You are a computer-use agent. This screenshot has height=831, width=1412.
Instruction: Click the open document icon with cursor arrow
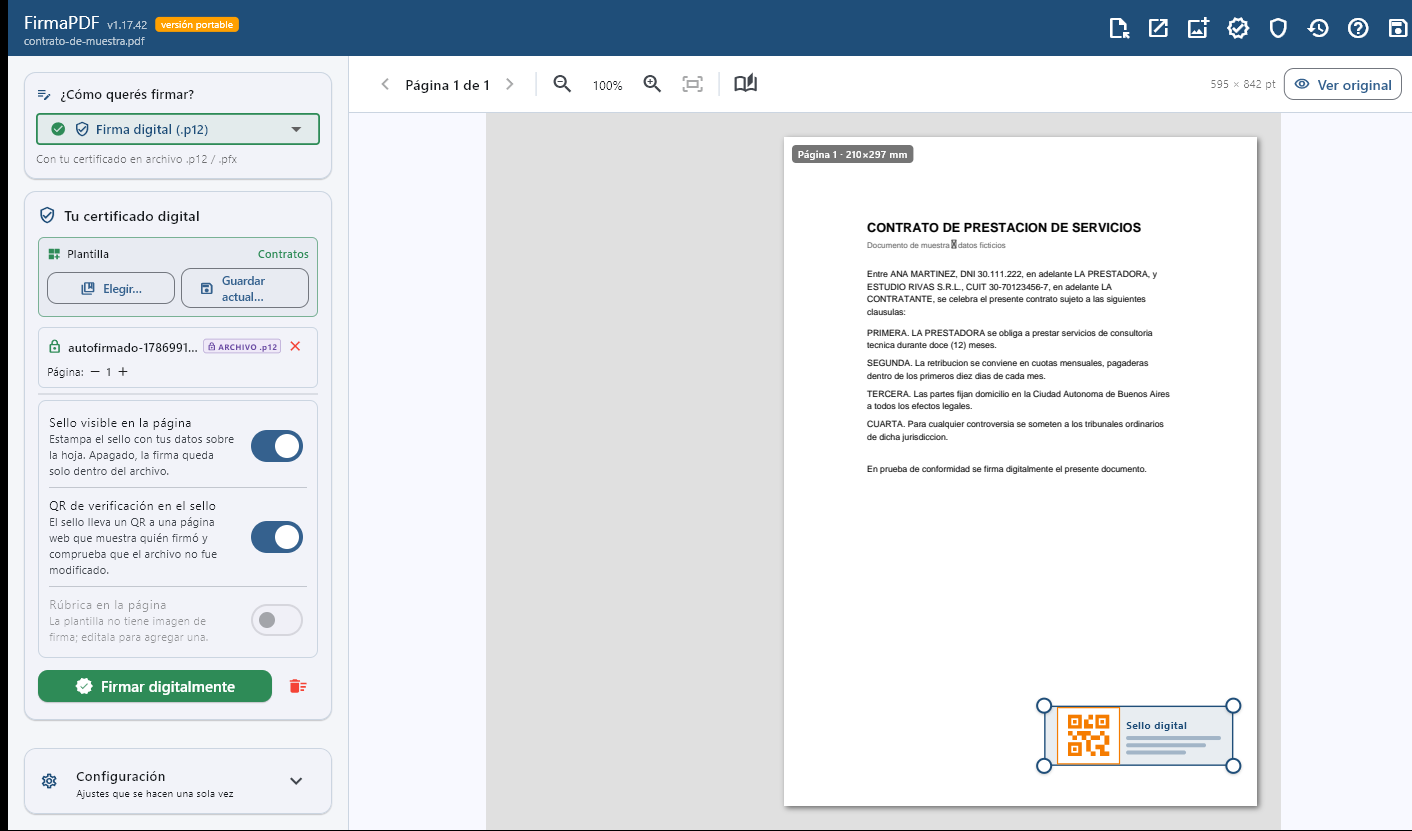[x=1119, y=28]
